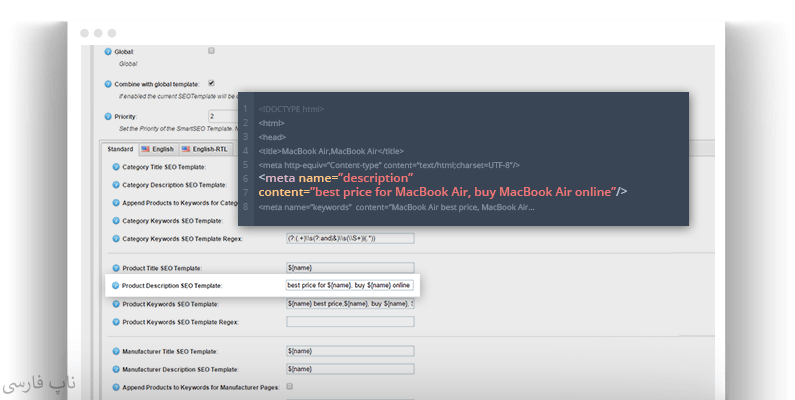Image resolution: width=795 pixels, height=400 pixels.
Task: Click help icon for Category Keywords SEO Template Regex
Action: [116, 239]
